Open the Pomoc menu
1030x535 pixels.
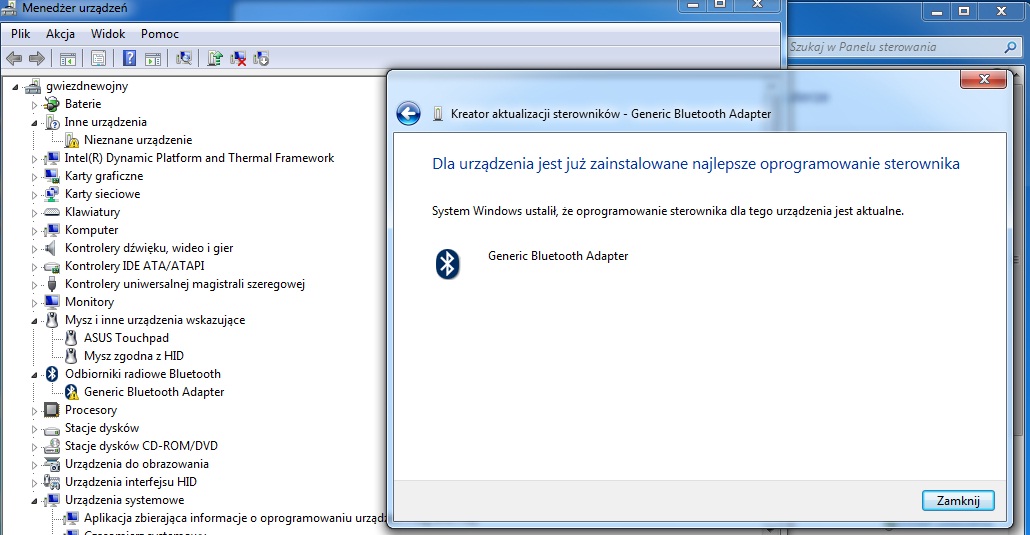(160, 34)
